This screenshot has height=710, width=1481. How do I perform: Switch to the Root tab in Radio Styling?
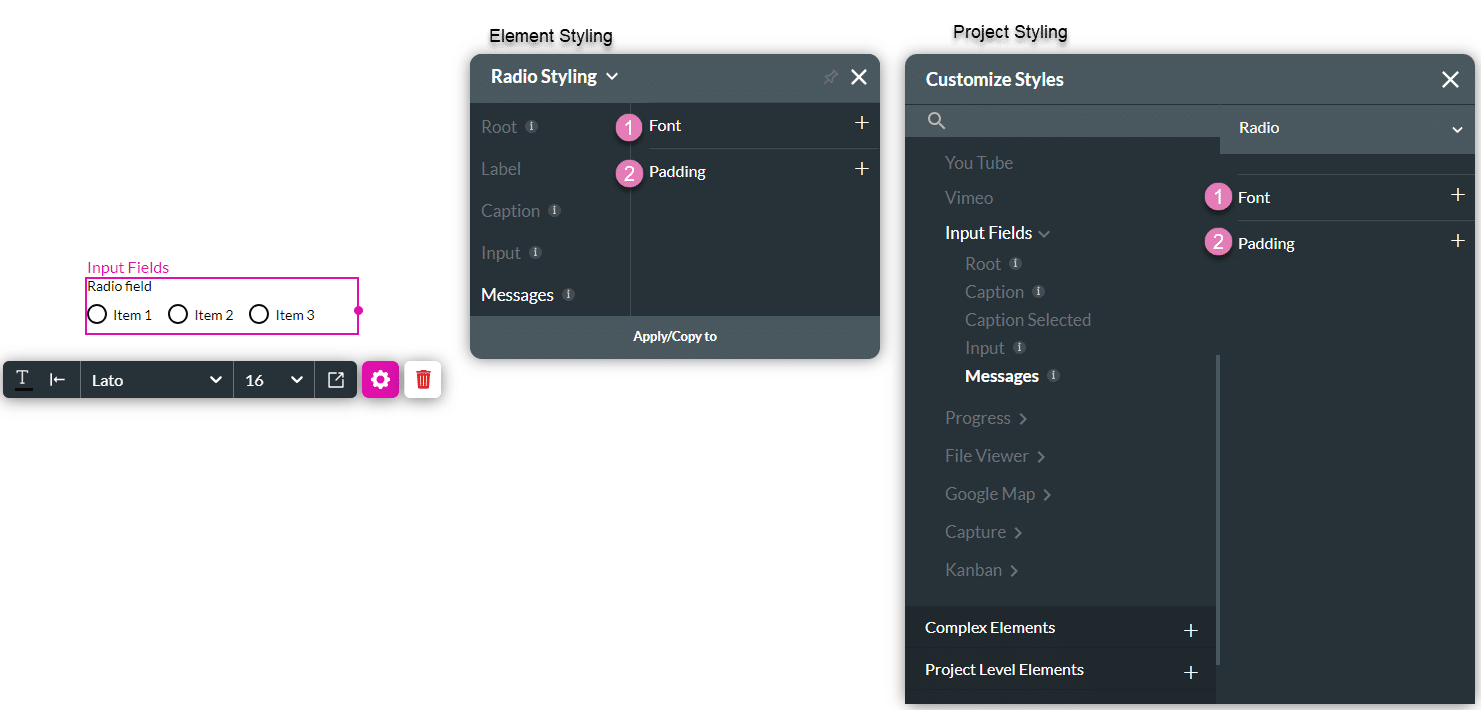click(500, 126)
